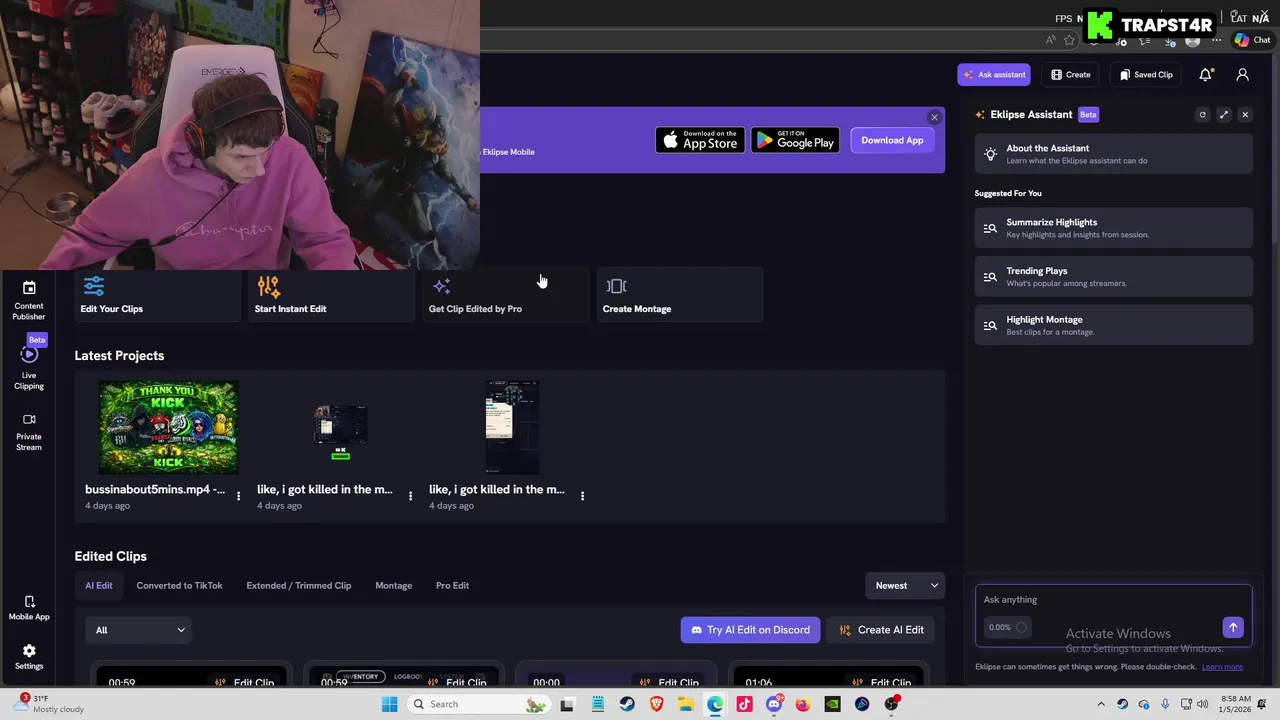
Task: Close the Eklipse Assistant panel
Action: point(1245,115)
